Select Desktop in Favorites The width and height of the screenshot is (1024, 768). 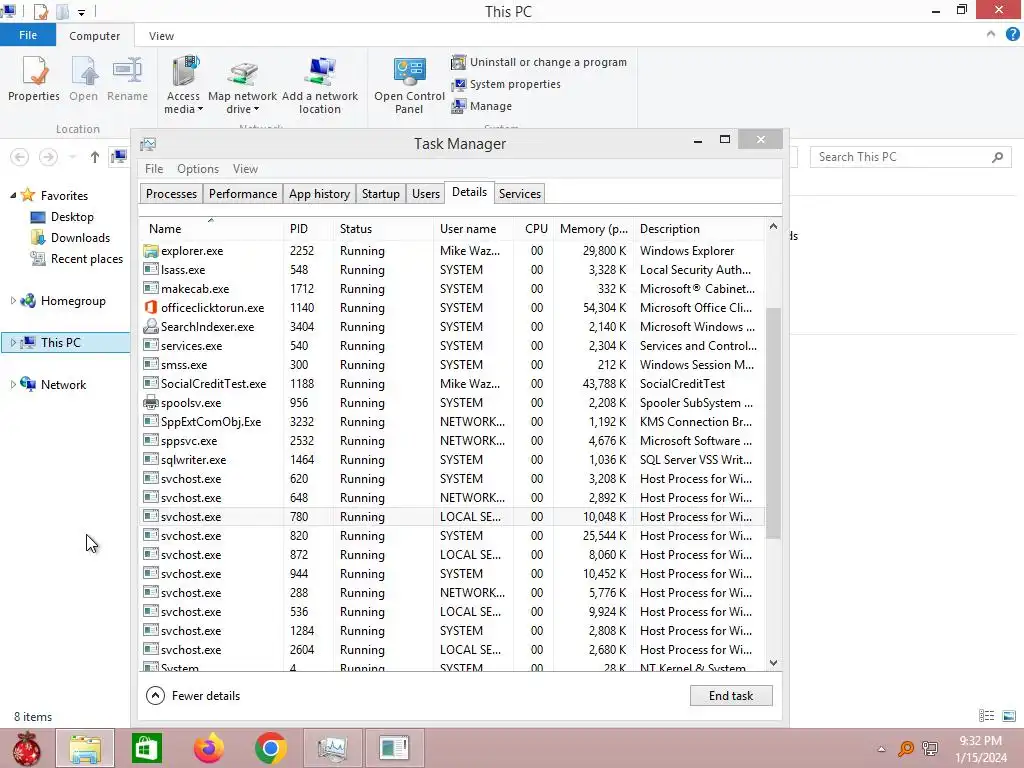click(63, 217)
